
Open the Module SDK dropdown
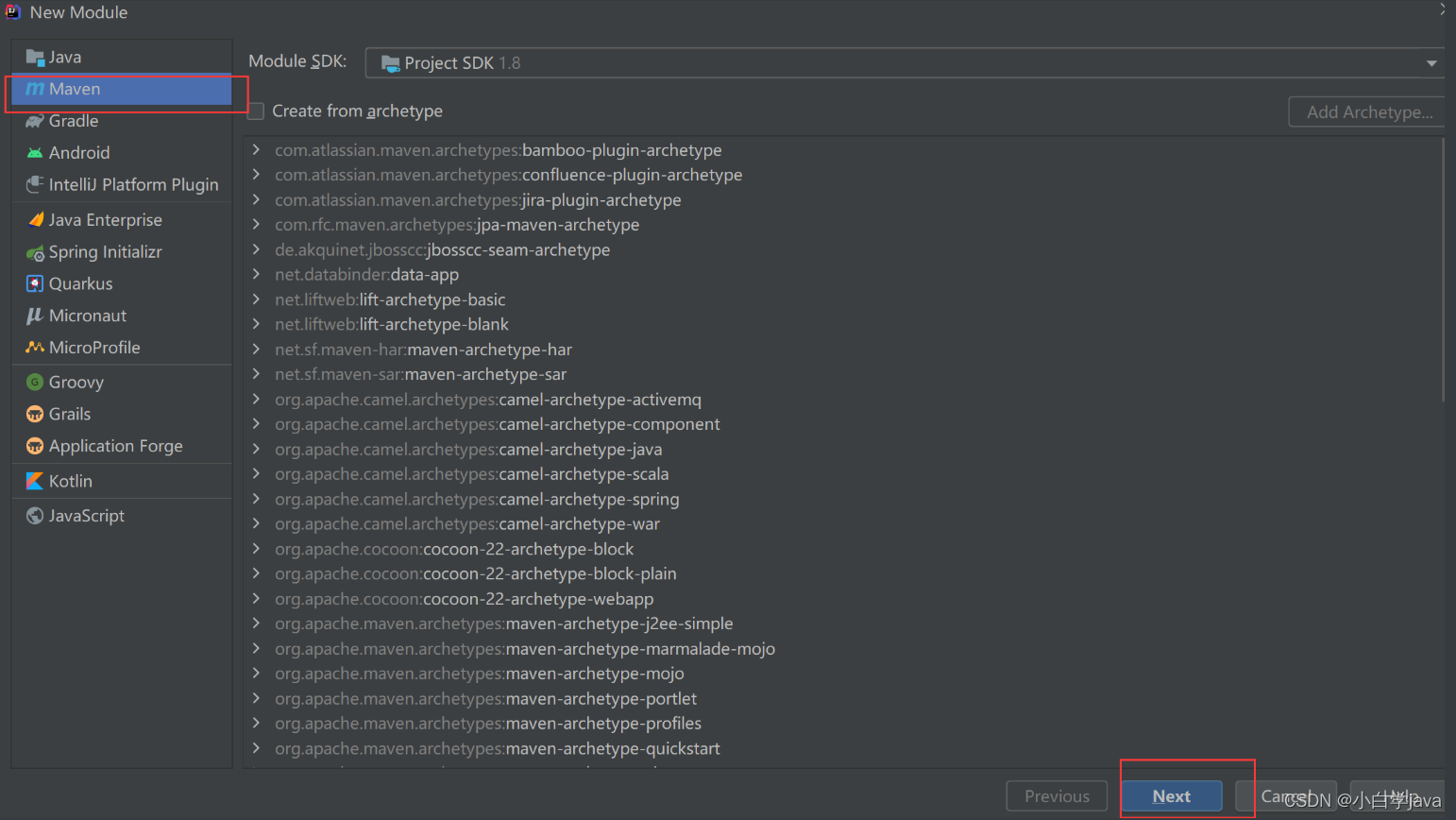click(1431, 63)
